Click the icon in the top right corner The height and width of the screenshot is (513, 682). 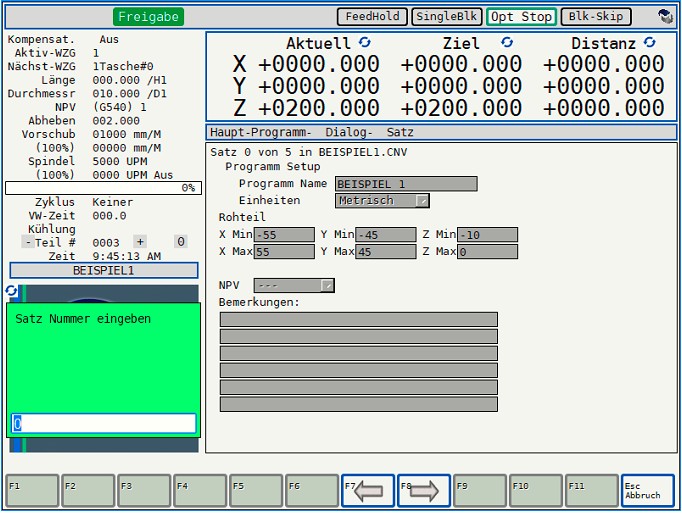665,17
